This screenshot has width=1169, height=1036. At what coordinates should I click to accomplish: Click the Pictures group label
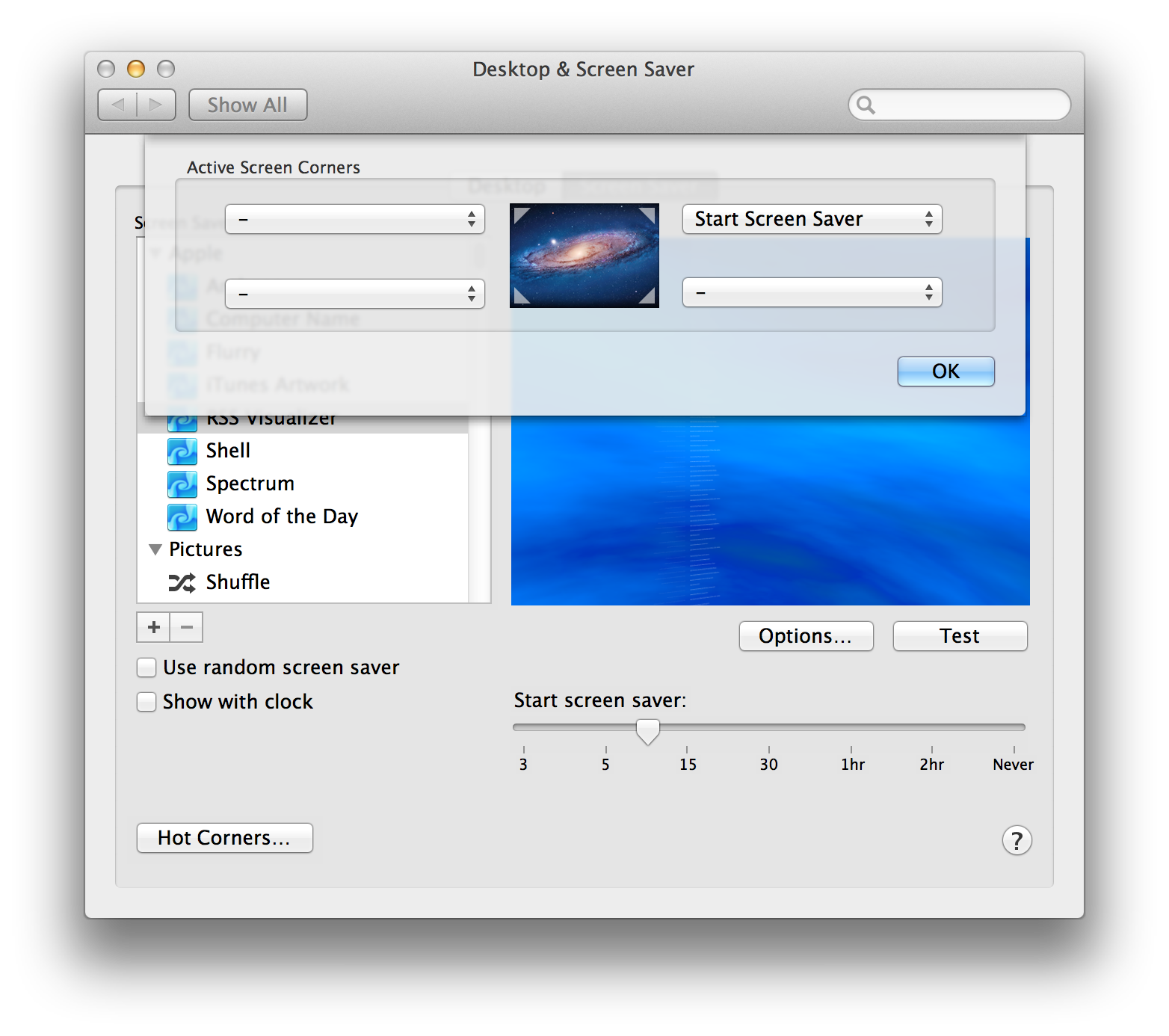coord(206,549)
